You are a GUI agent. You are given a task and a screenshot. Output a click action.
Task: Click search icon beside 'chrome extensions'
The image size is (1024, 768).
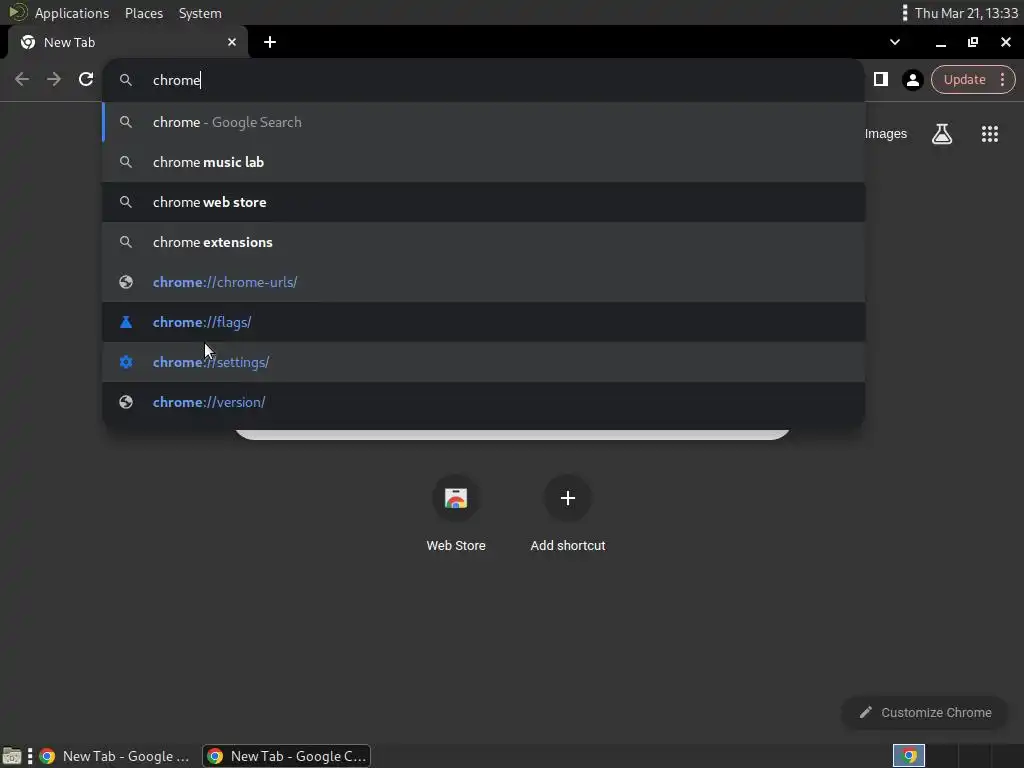click(126, 242)
